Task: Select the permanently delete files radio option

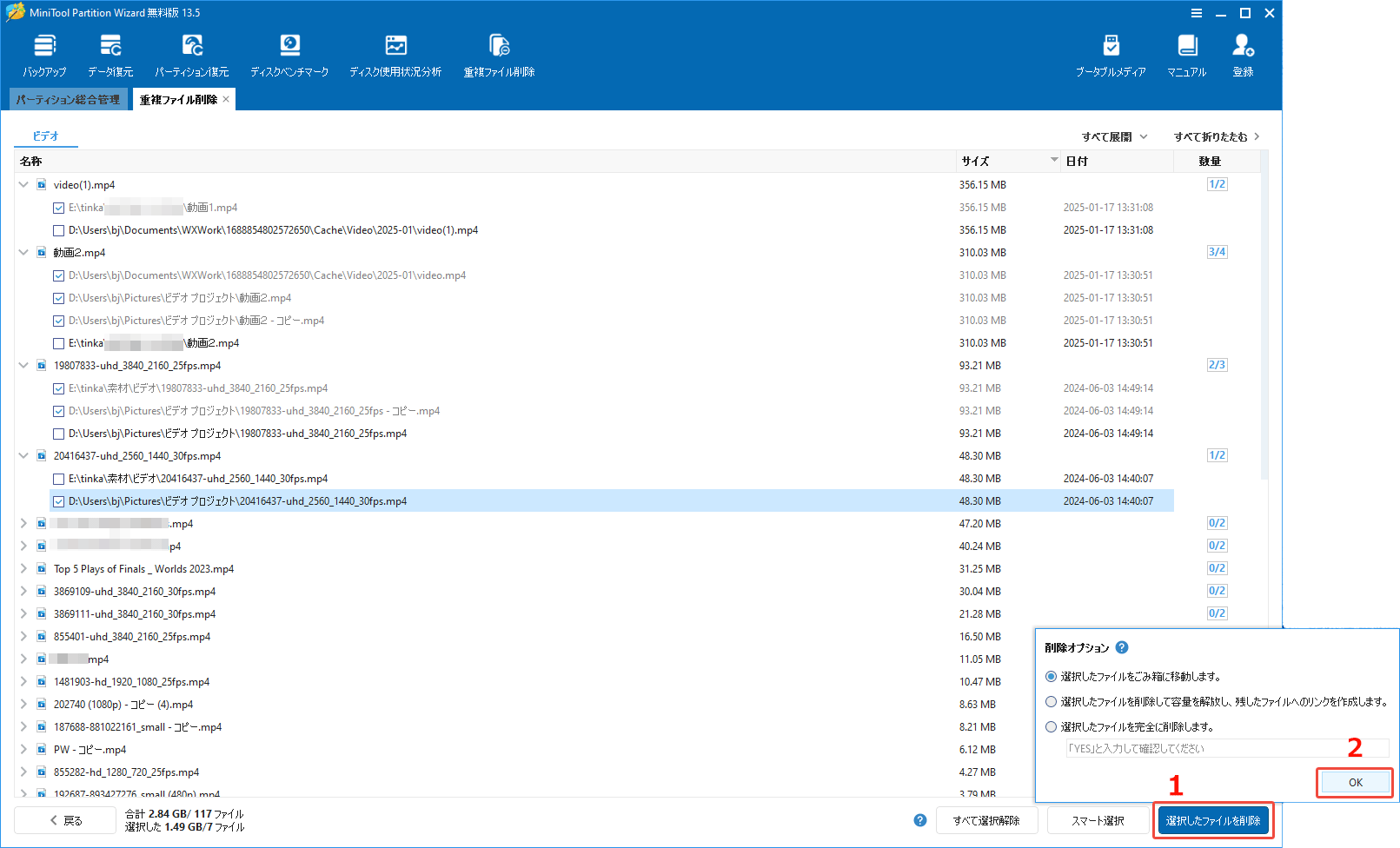Action: 1051,727
